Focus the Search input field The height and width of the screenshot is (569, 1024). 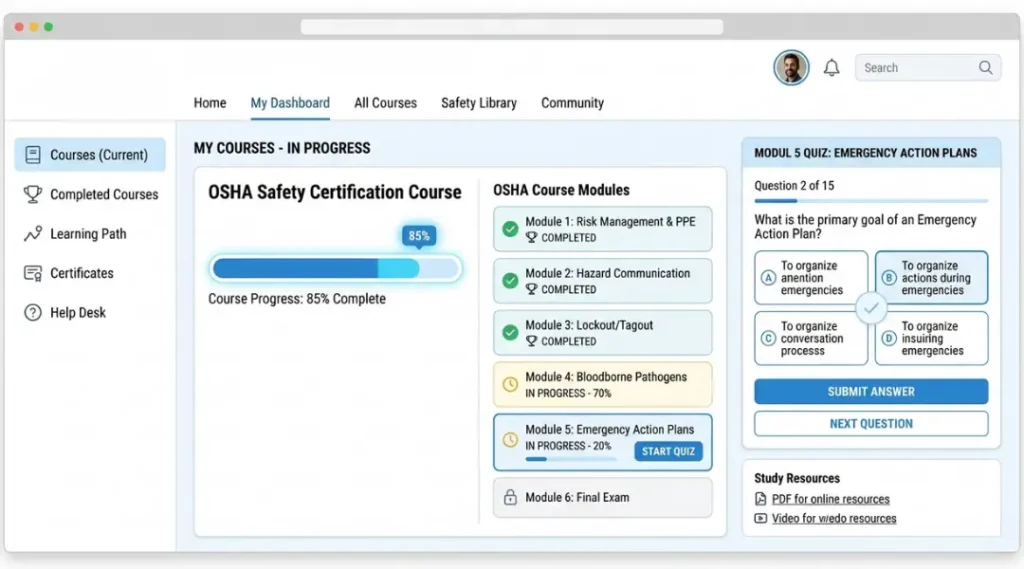coord(927,67)
